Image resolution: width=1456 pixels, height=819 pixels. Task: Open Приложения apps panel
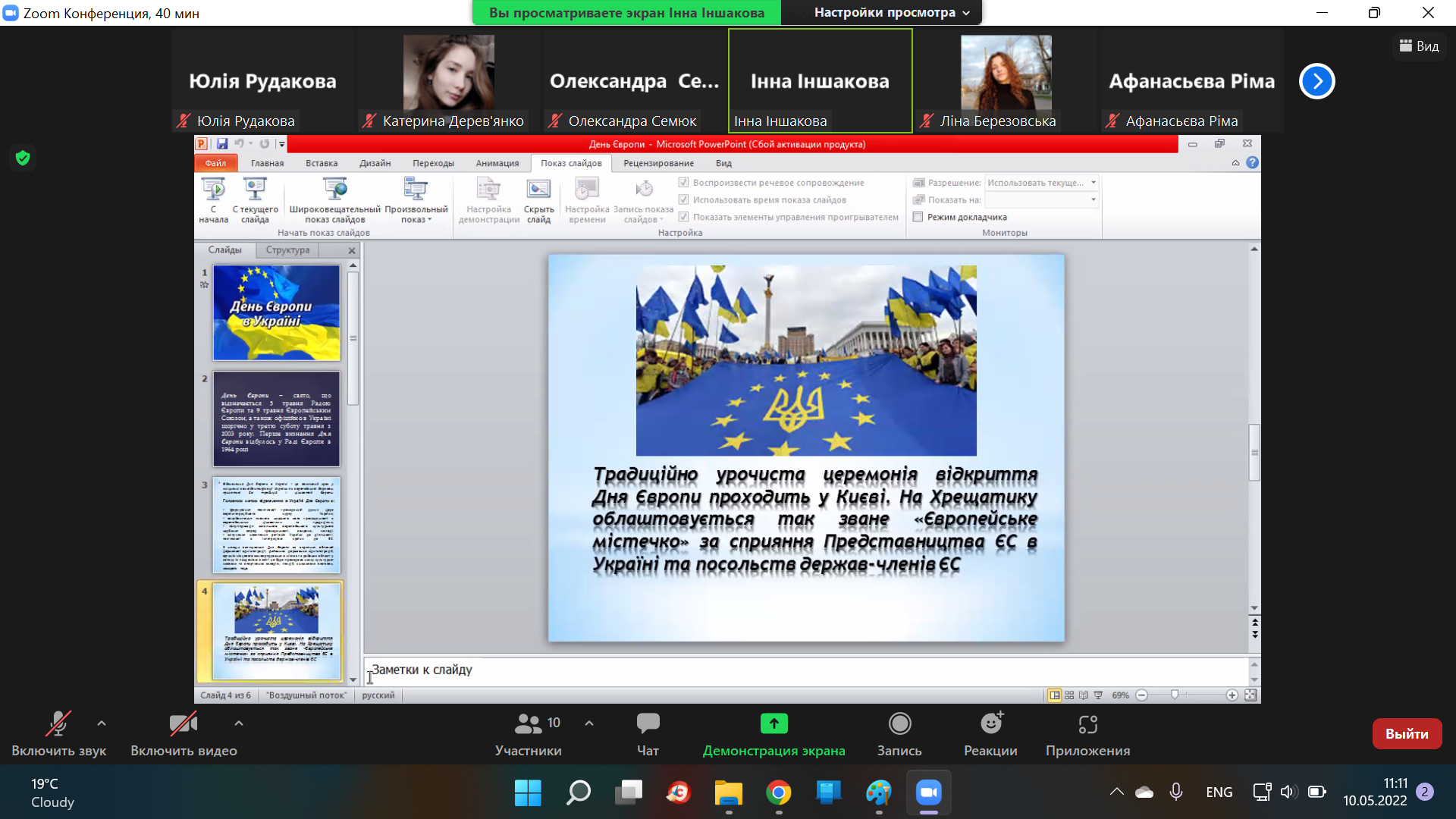click(x=1087, y=734)
